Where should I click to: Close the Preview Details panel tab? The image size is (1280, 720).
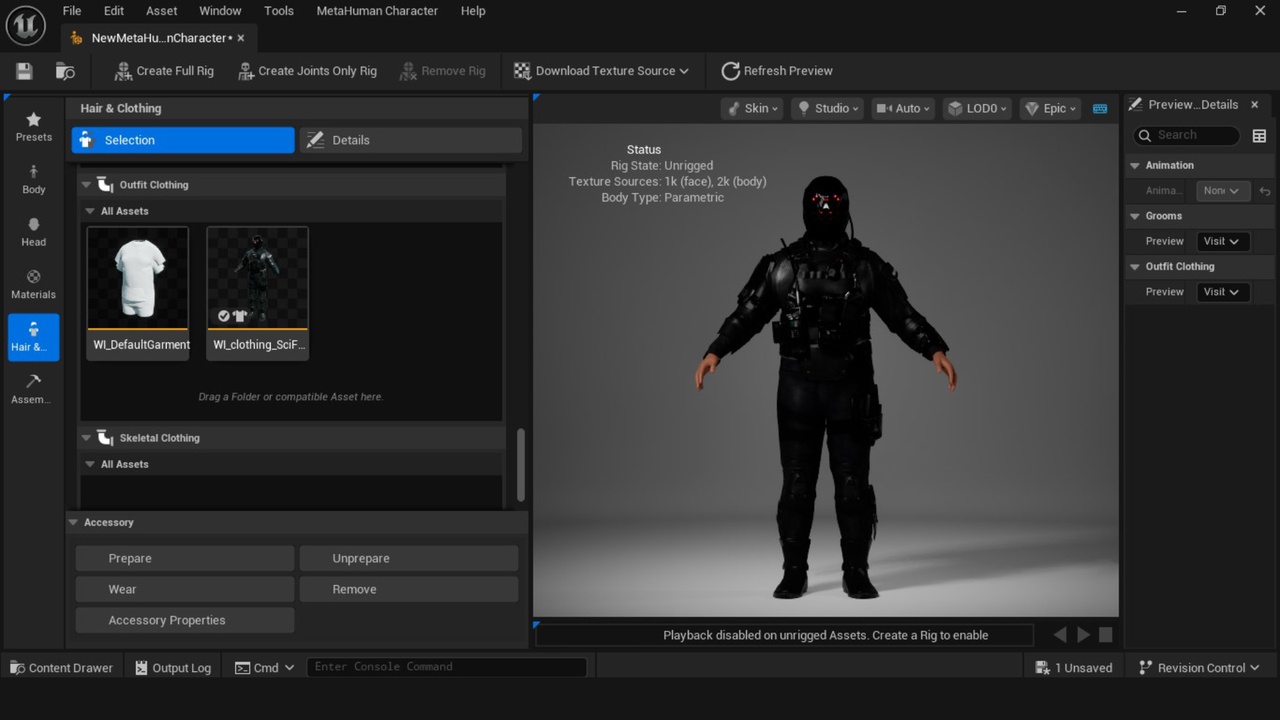(x=1255, y=105)
